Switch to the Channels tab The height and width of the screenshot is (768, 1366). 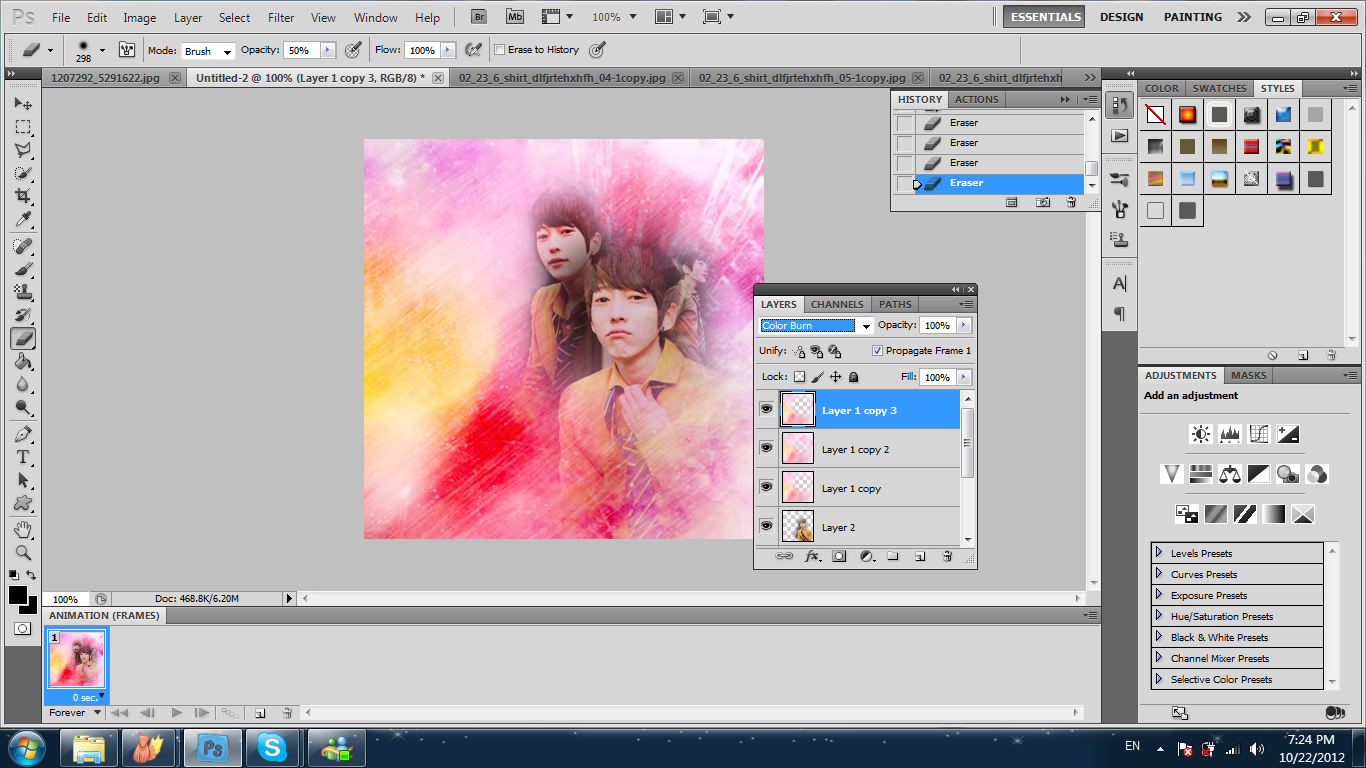tap(837, 304)
